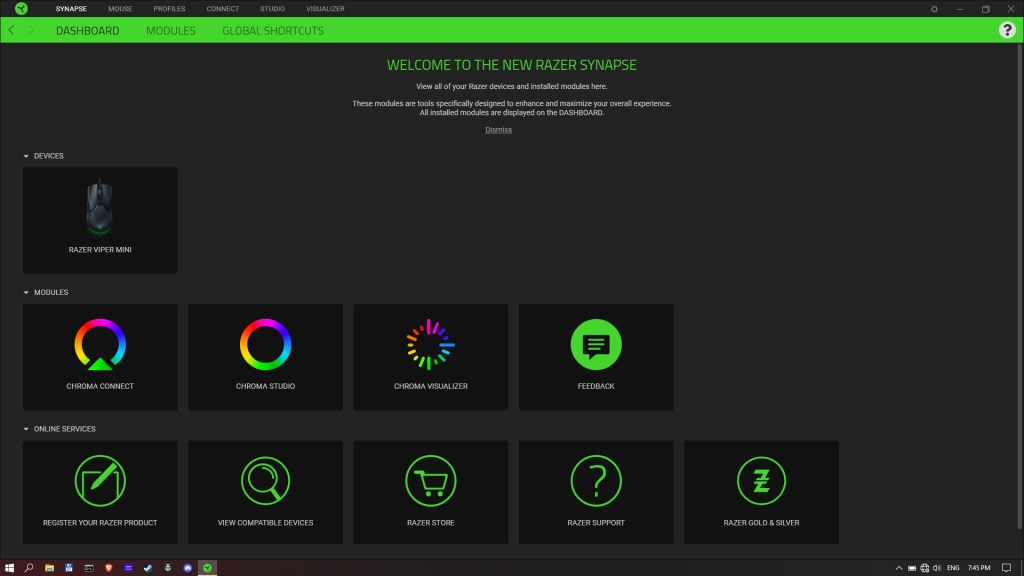Click the Windows Start button
Screen dimensions: 1024x576
click(x=9, y=567)
